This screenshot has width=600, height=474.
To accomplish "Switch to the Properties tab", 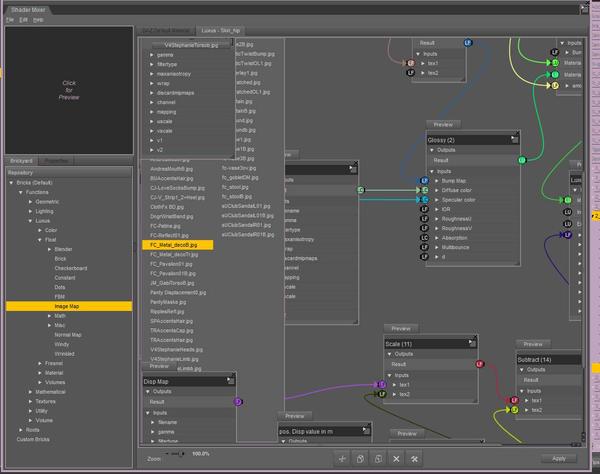I will 56,161.
